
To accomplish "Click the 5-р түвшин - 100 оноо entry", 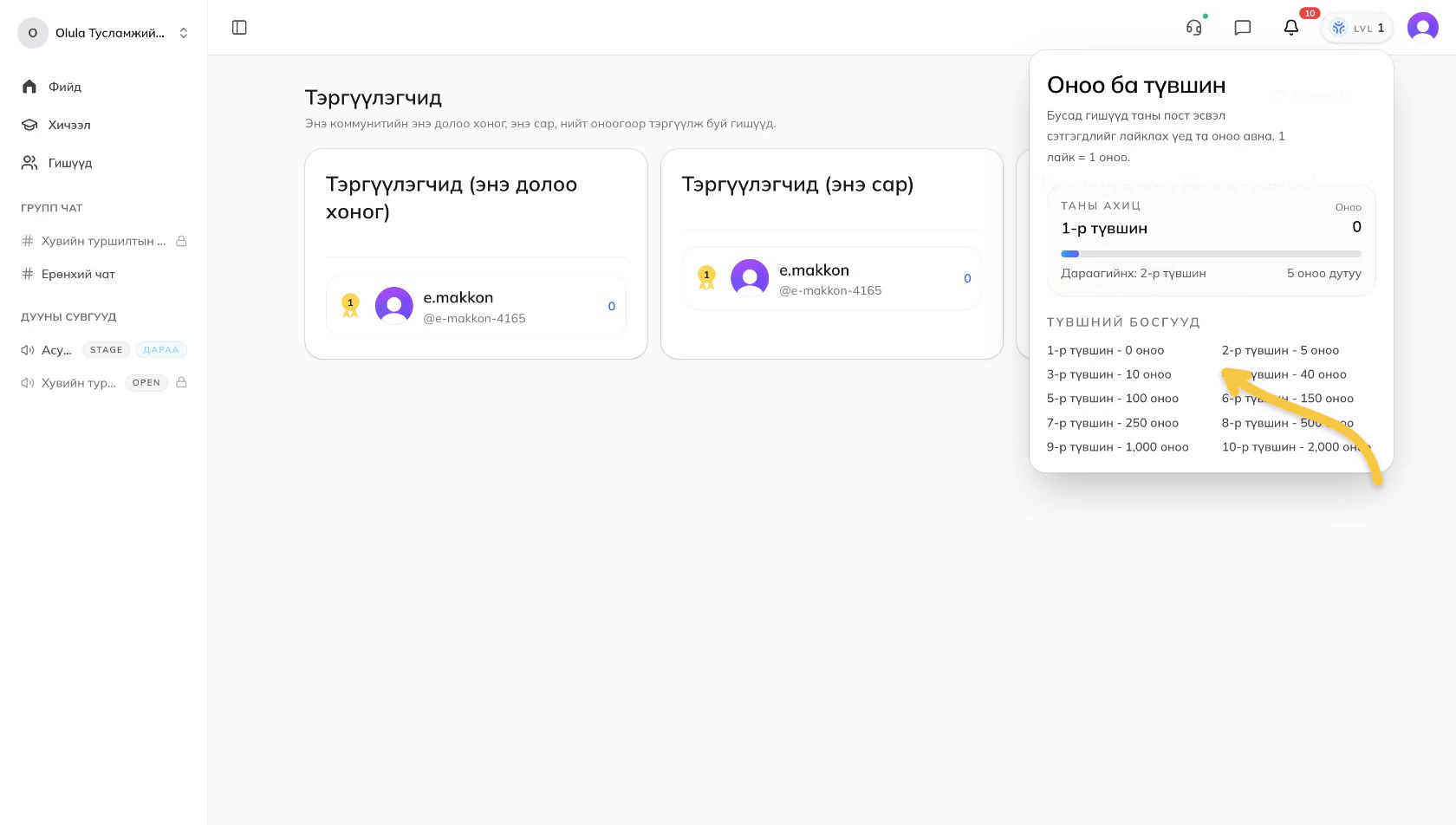I will click(x=1113, y=399).
